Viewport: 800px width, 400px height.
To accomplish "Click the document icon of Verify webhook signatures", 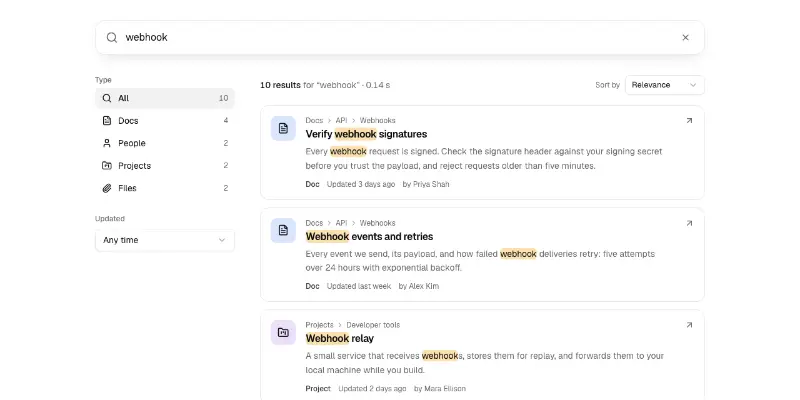I will tap(283, 128).
